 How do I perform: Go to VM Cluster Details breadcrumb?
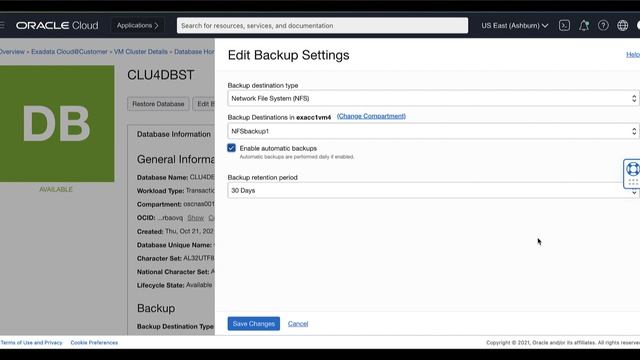[x=140, y=52]
